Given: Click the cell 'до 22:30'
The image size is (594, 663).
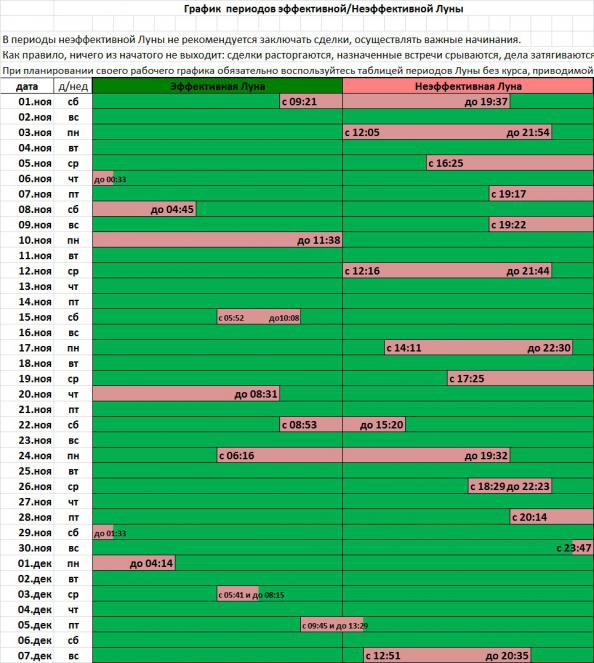Looking at the screenshot, I should 549,348.
